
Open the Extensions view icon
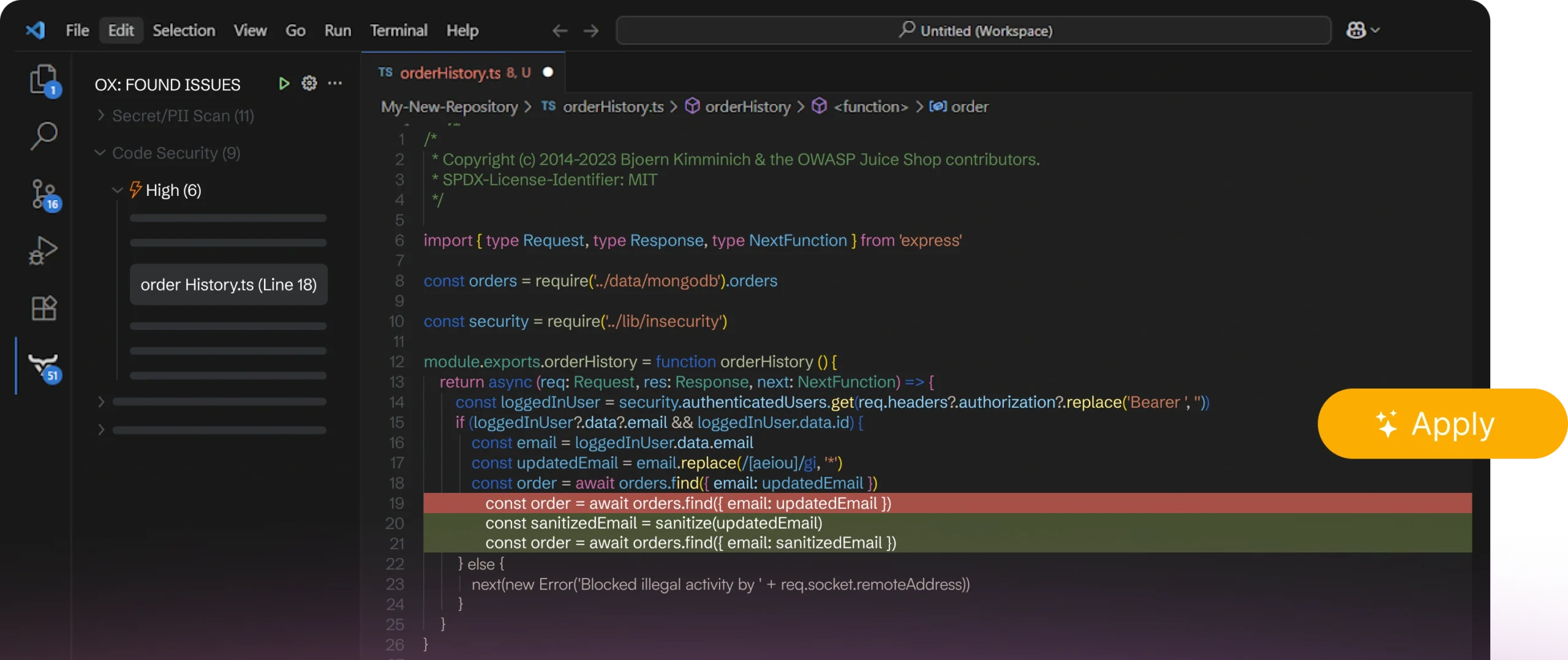click(x=43, y=308)
